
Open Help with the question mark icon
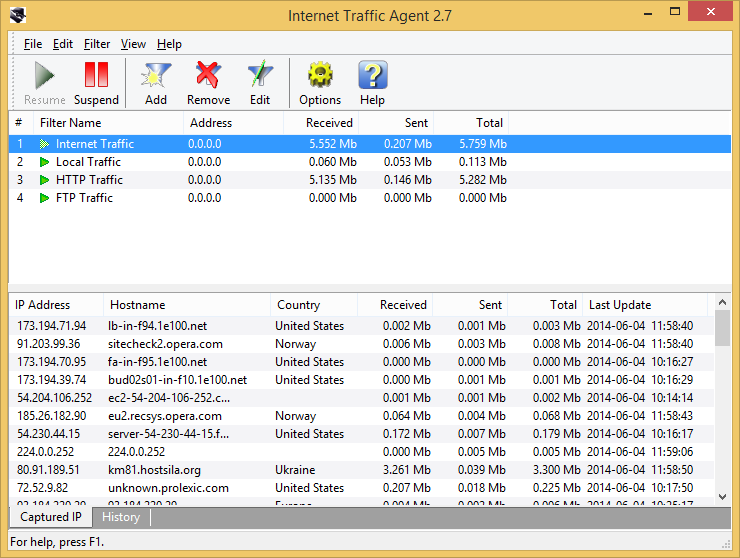pyautogui.click(x=372, y=75)
